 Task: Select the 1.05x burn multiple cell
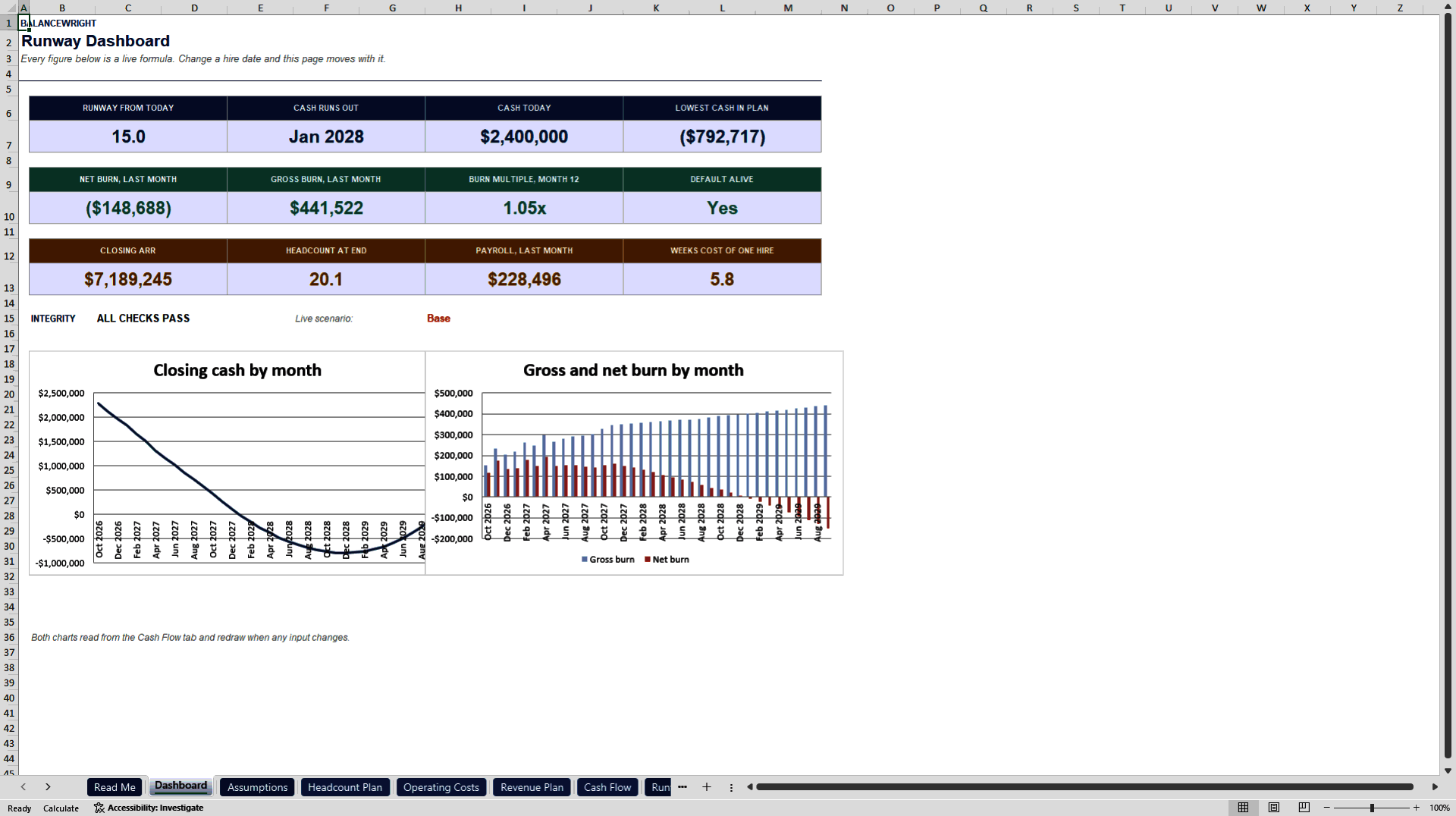524,208
